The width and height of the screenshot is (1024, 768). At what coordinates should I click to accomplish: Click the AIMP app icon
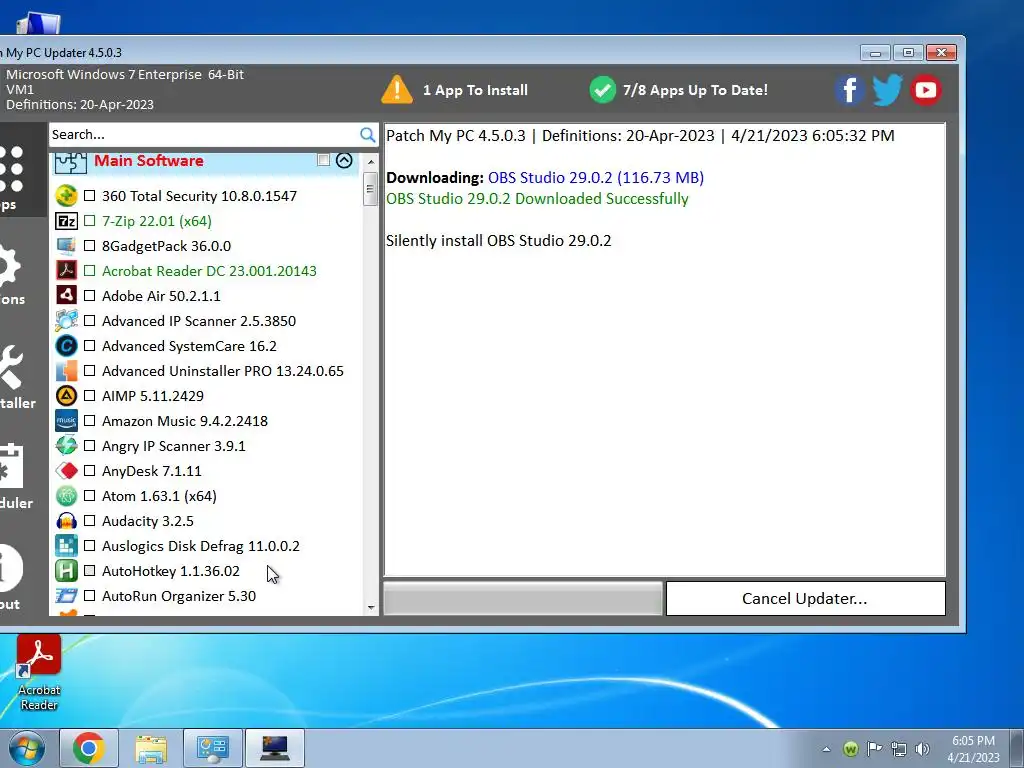point(66,396)
